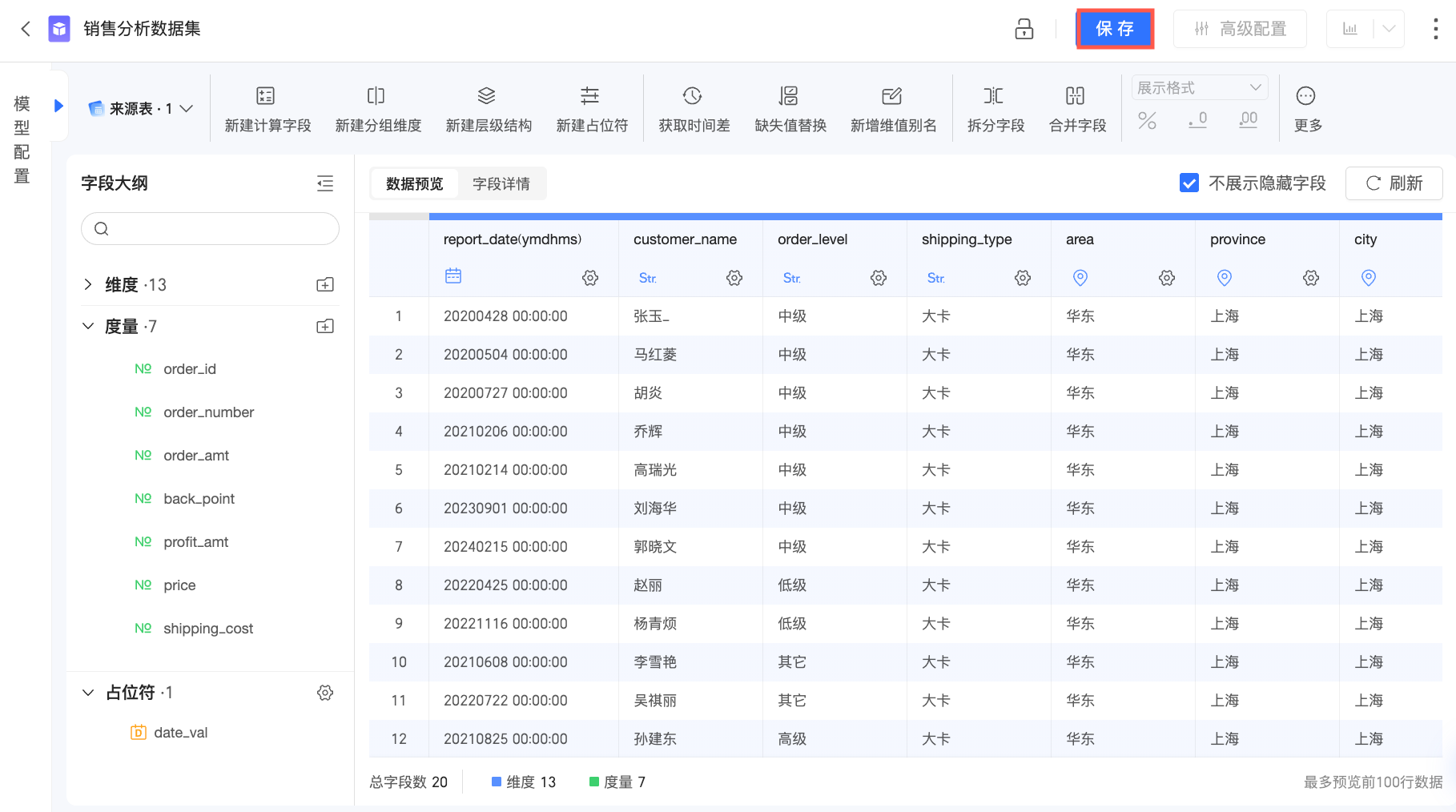Expand the 维度 field group
Image resolution: width=1456 pixels, height=812 pixels.
point(88,284)
